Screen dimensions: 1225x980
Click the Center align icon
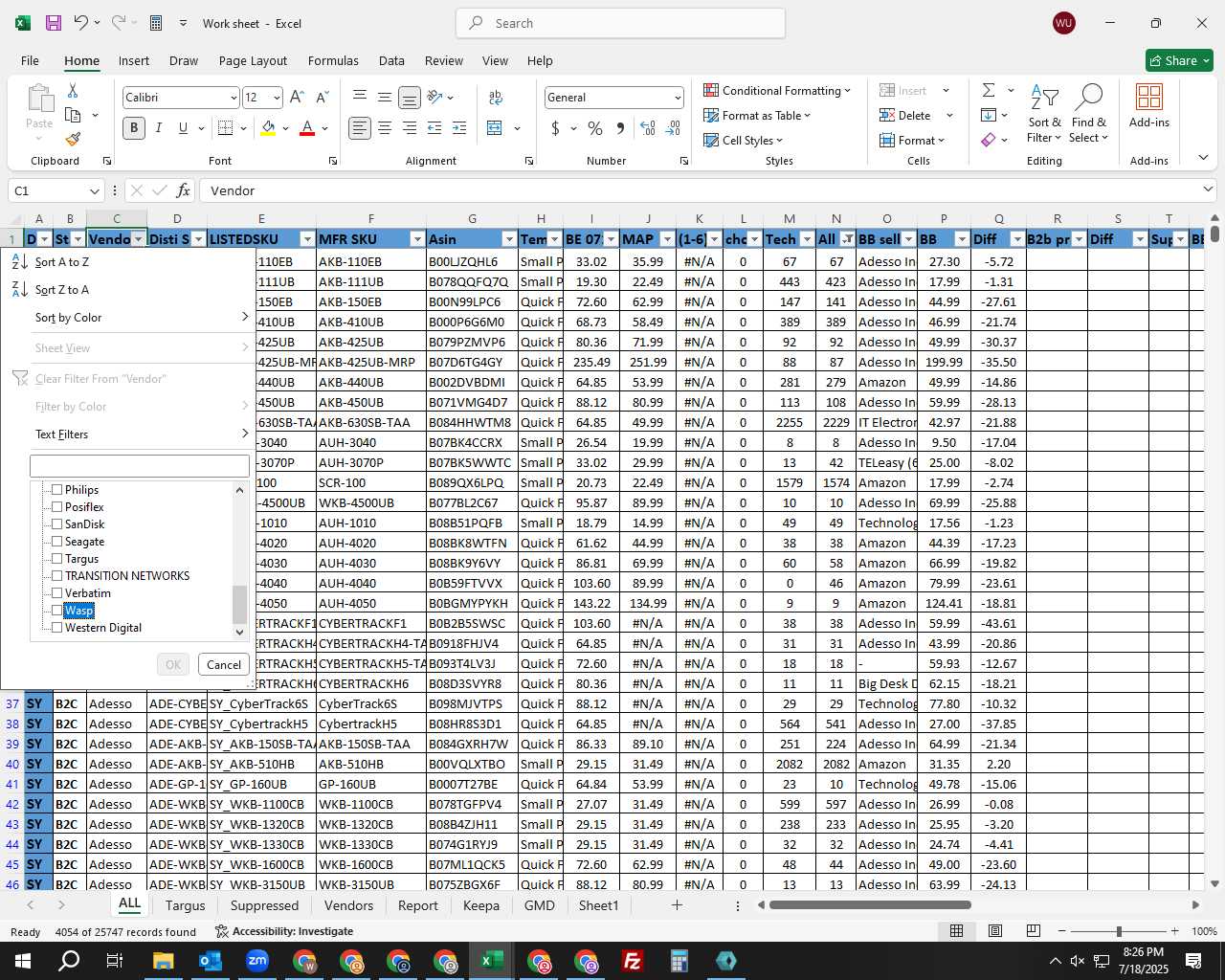[x=385, y=127]
